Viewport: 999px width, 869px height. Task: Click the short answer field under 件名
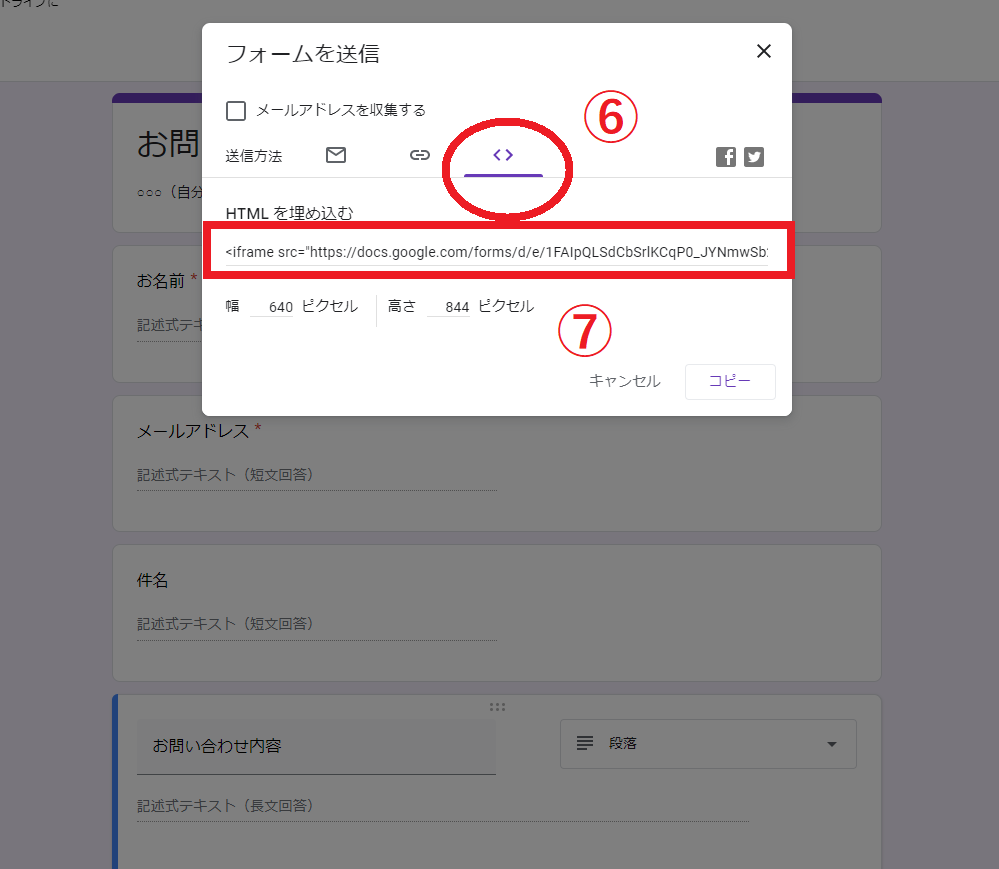(x=317, y=624)
